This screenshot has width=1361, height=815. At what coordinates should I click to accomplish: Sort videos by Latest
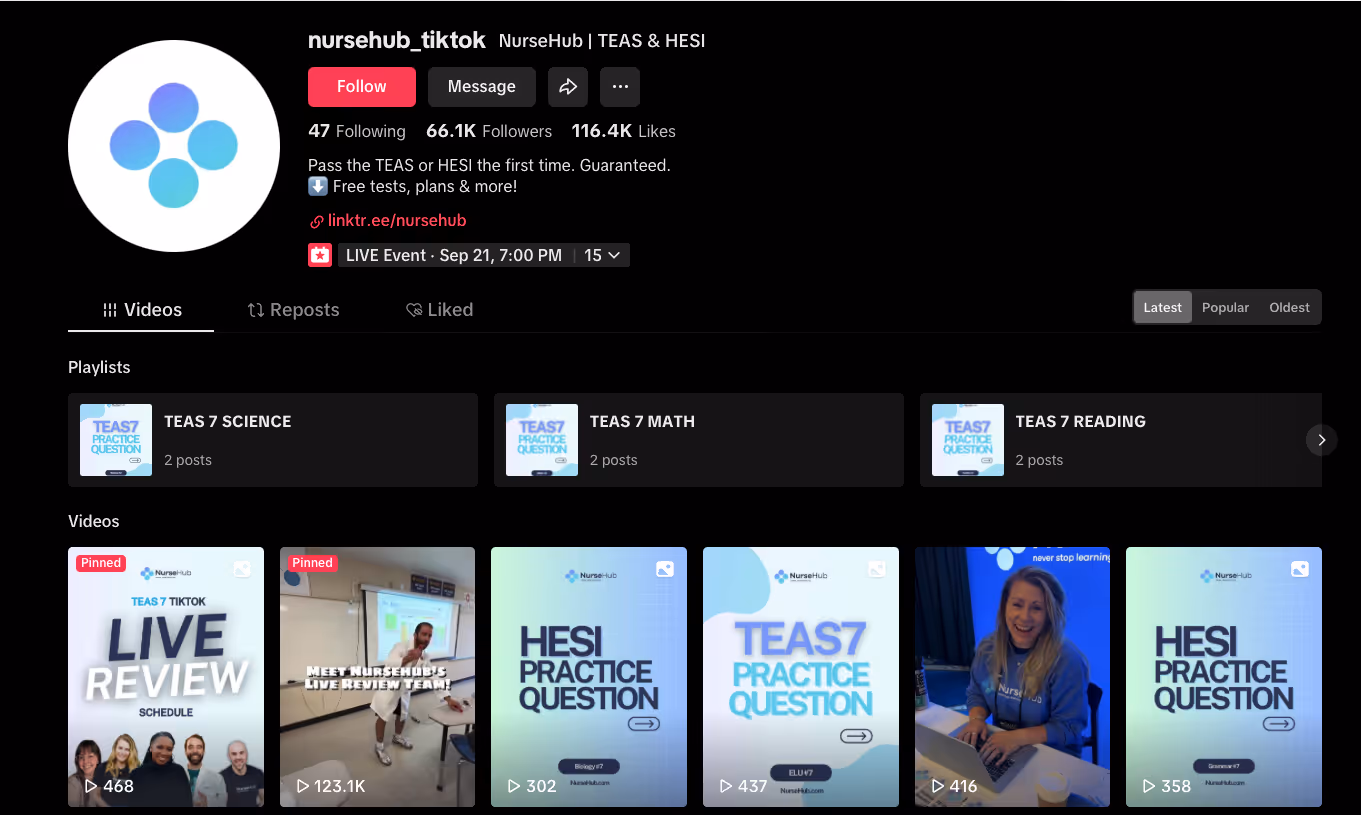tap(1163, 308)
